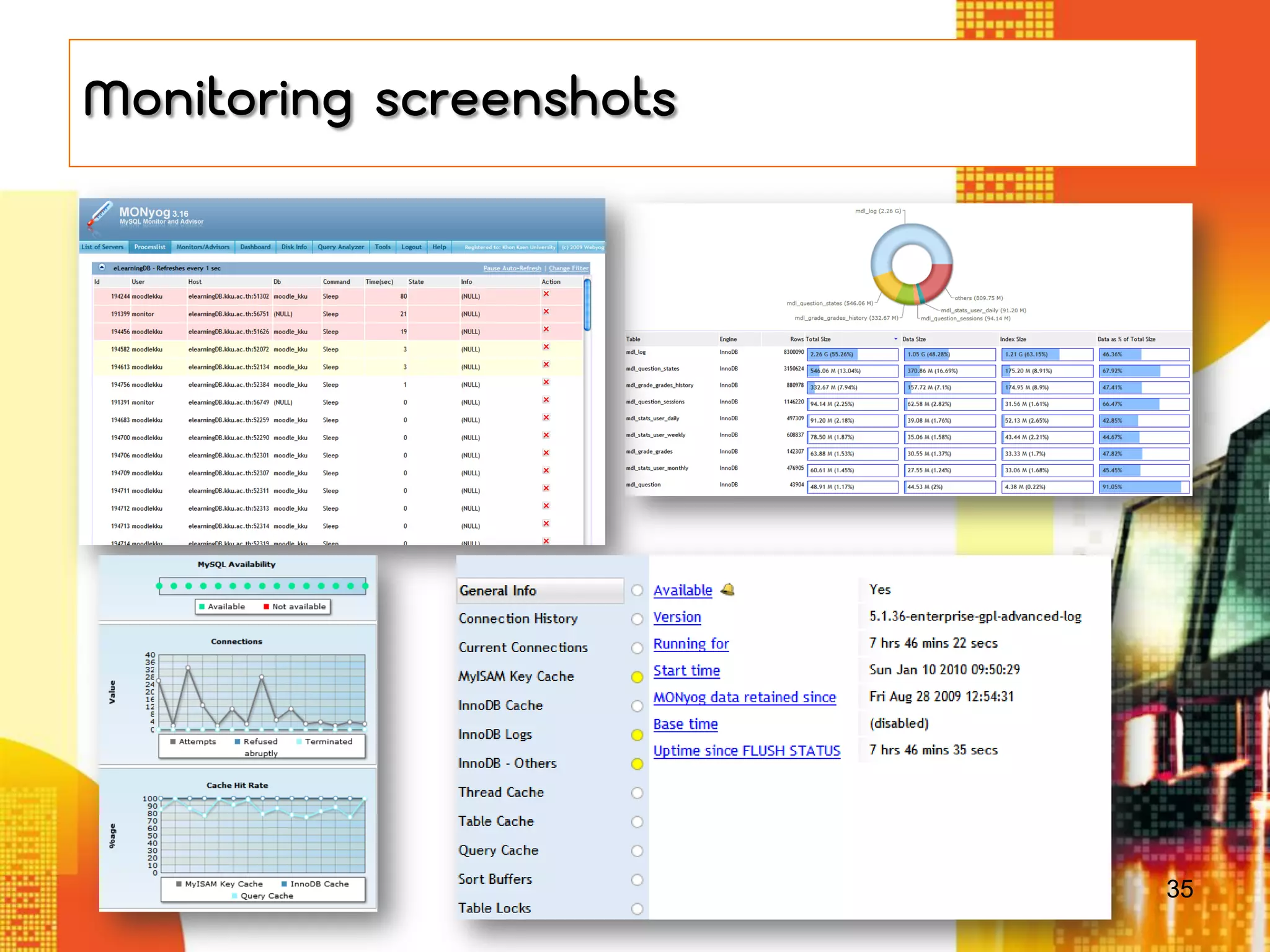
Task: Select the InnoDB - Others yellow indicator
Action: [x=637, y=764]
